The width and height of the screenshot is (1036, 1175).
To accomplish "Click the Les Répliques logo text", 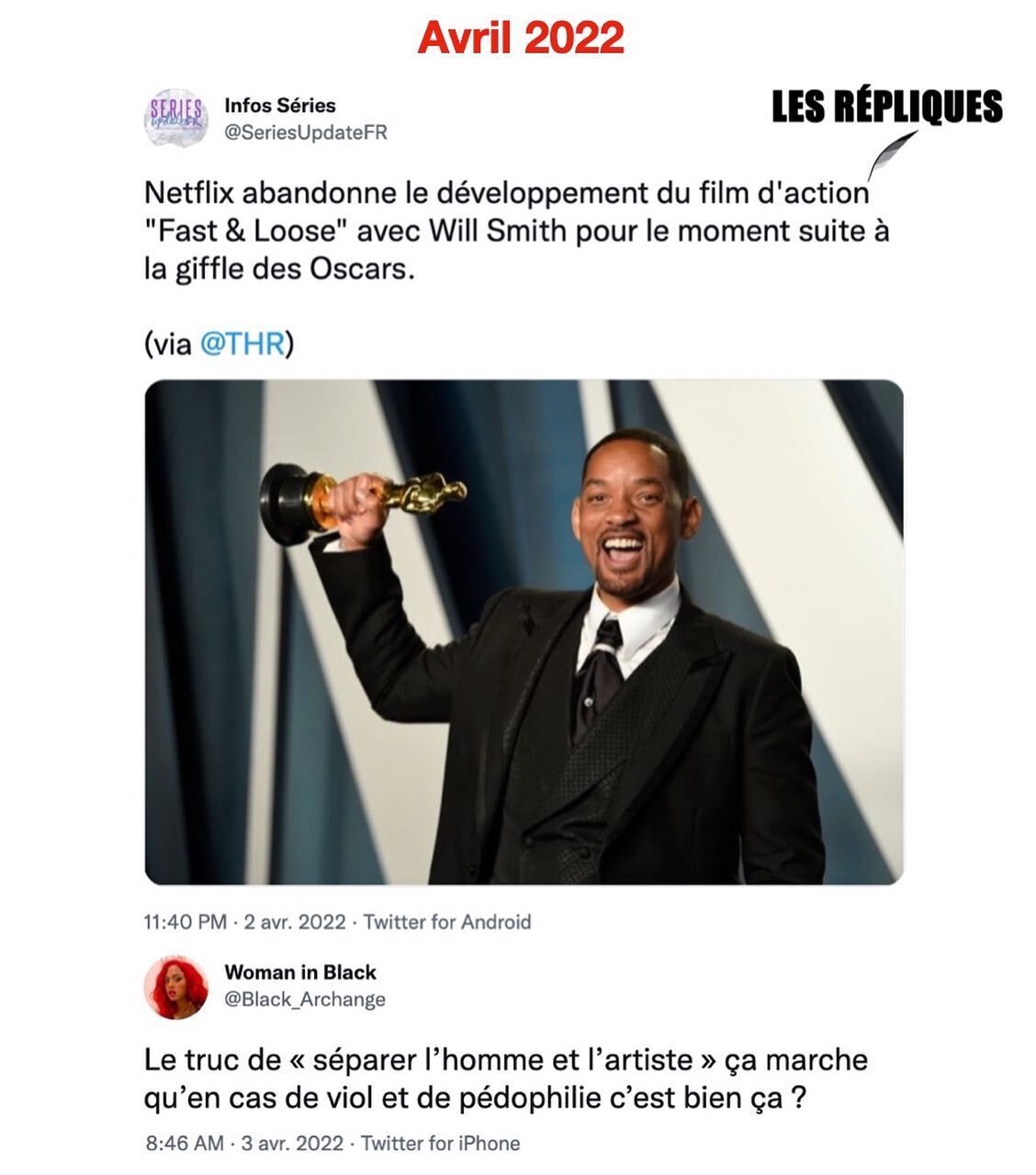I will [x=886, y=107].
